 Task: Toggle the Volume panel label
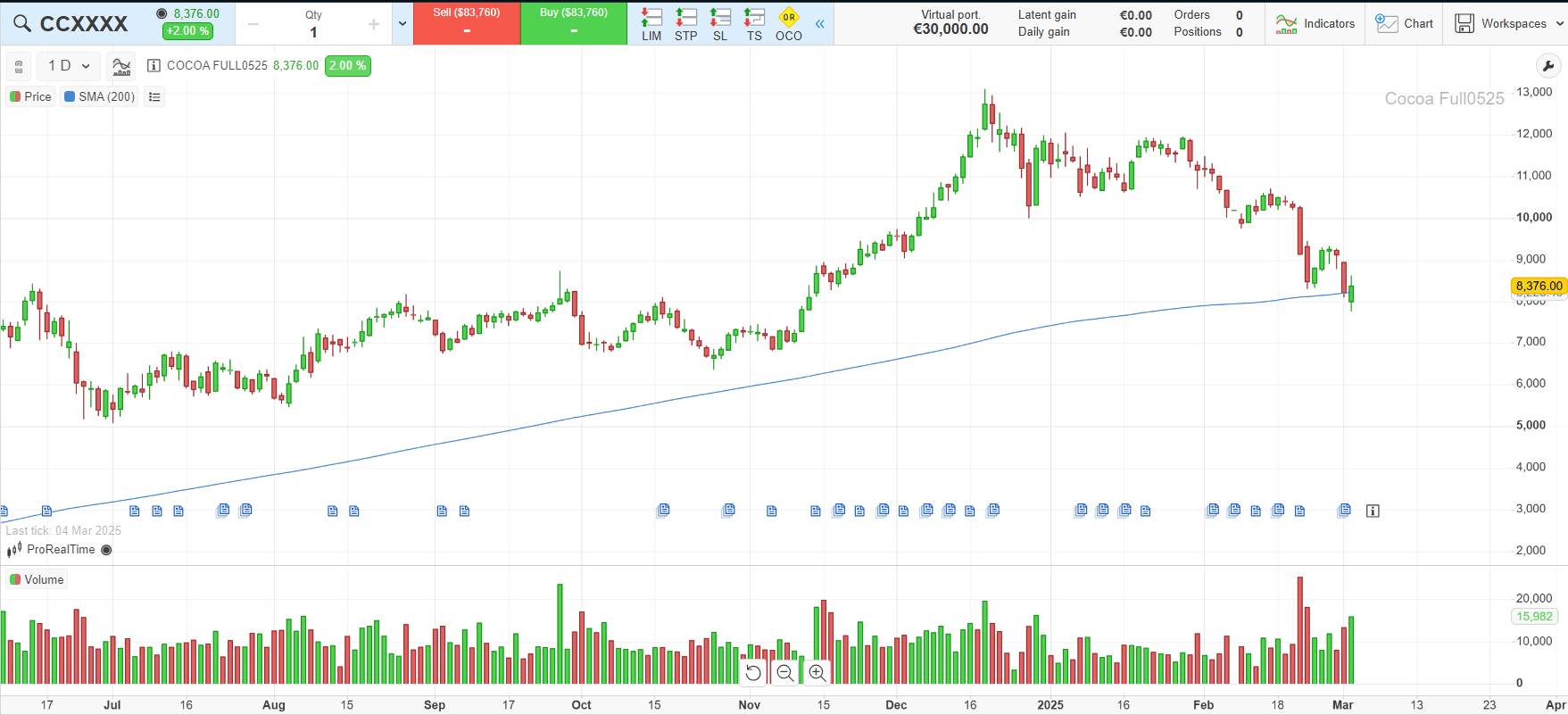pyautogui.click(x=37, y=579)
